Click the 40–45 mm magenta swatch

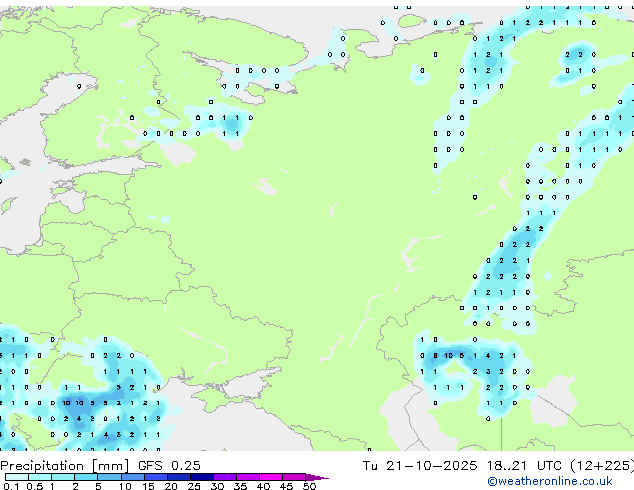[271, 477]
